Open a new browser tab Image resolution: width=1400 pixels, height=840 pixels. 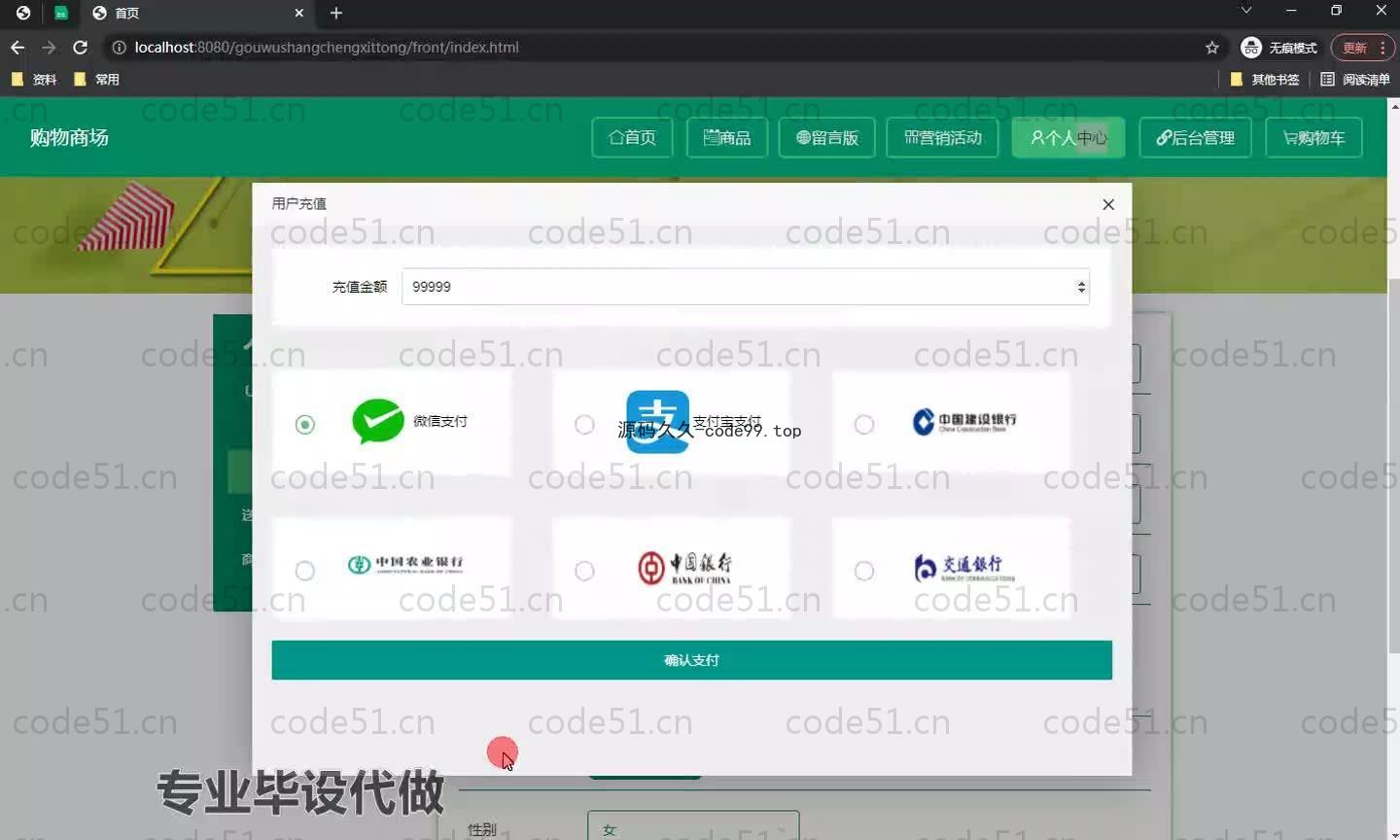click(x=336, y=13)
